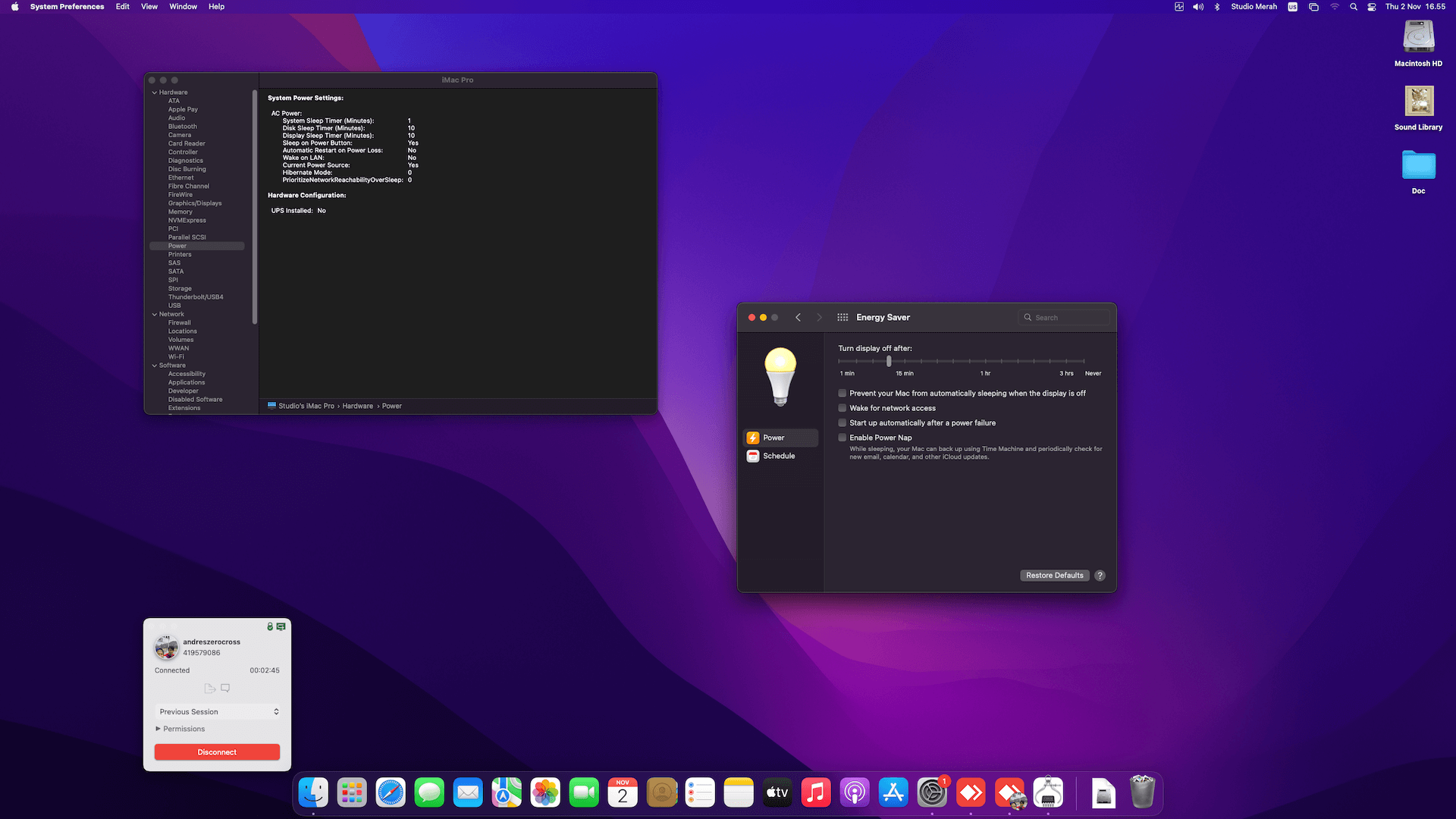Open the Edit menu
Viewport: 1456px width, 819px height.
pos(122,7)
